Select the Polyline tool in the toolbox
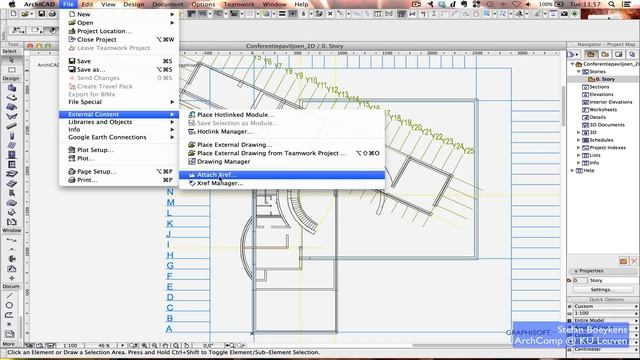The height and width of the screenshot is (360, 640). coord(9,315)
